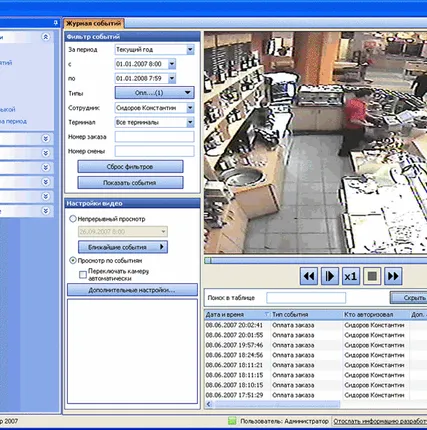
Task: Stop video playback with the square button
Action: click(372, 276)
